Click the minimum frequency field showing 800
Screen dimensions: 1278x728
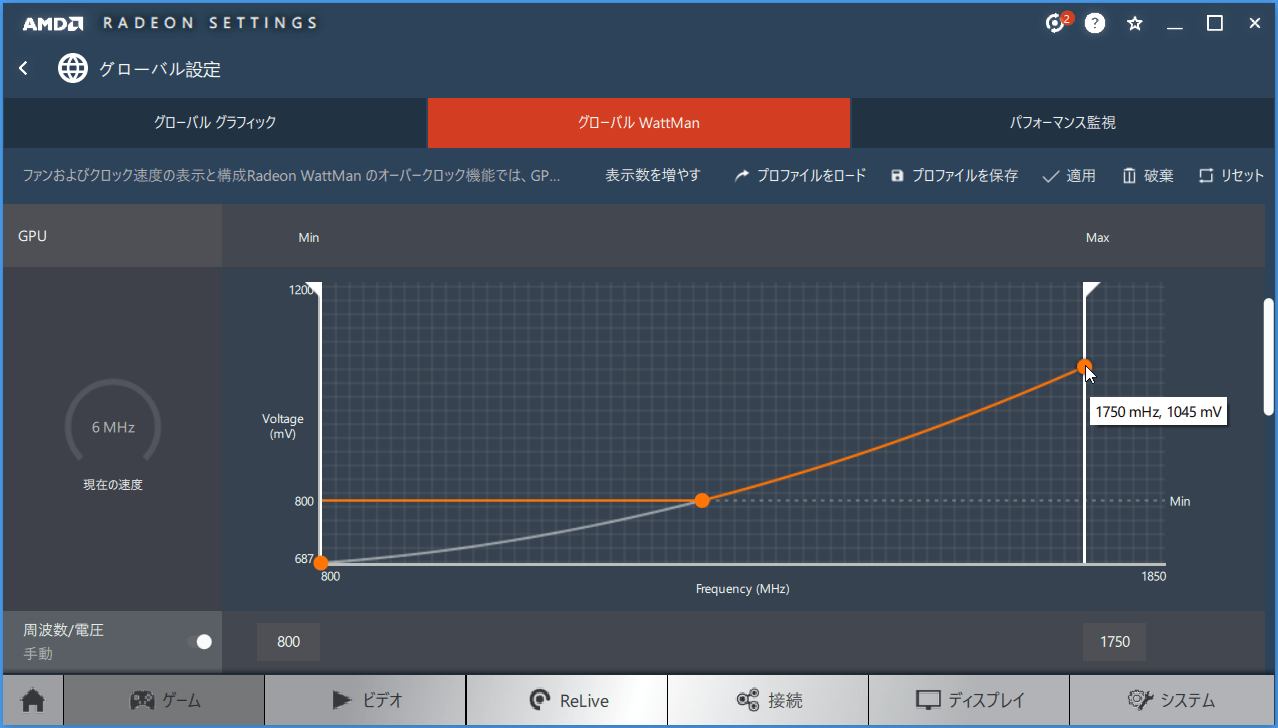tap(288, 642)
